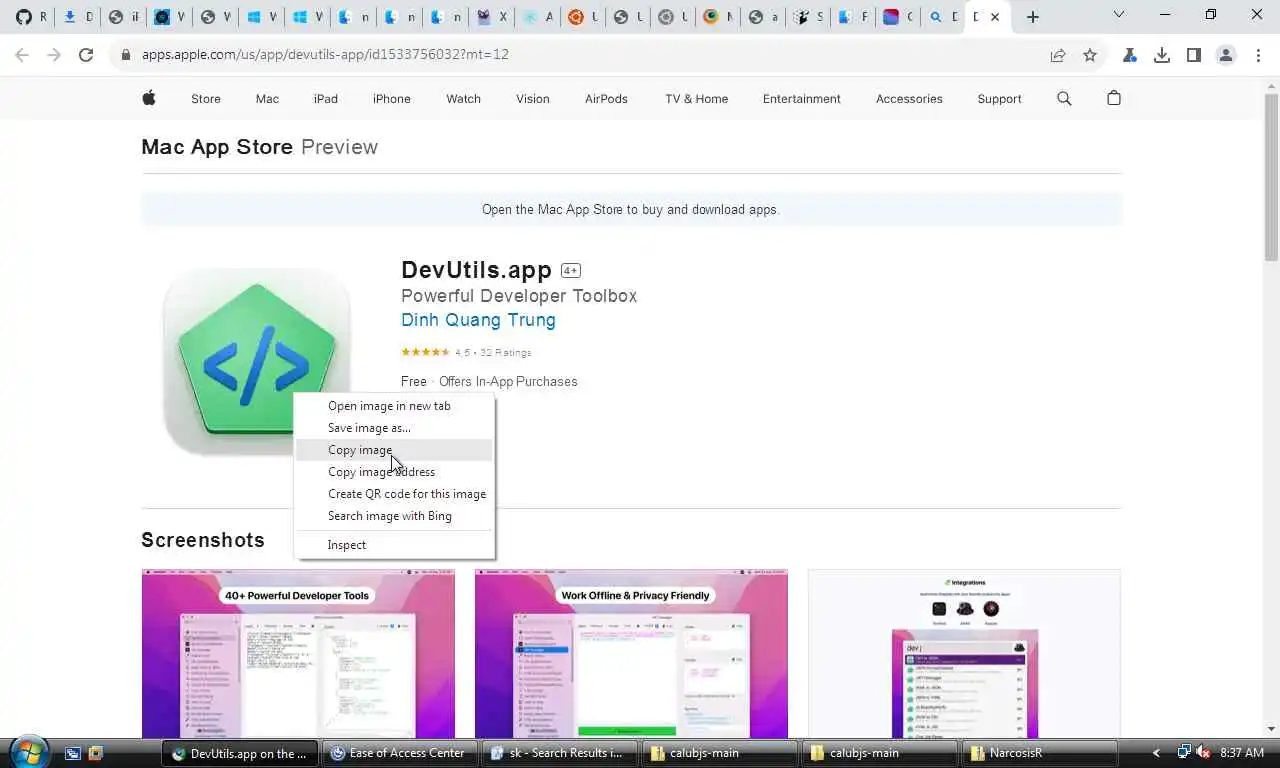Open the shopping bag icon
Viewport: 1280px width, 768px height.
click(x=1114, y=98)
